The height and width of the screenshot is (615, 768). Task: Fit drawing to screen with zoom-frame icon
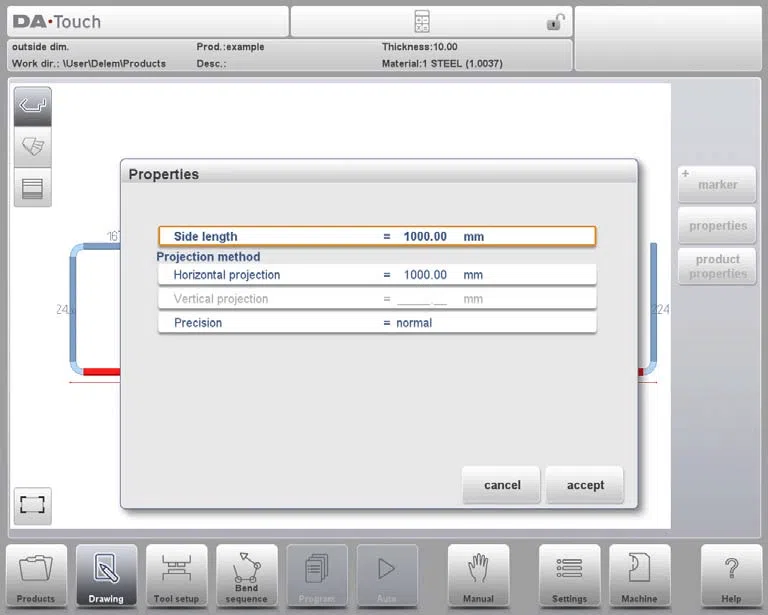32,505
